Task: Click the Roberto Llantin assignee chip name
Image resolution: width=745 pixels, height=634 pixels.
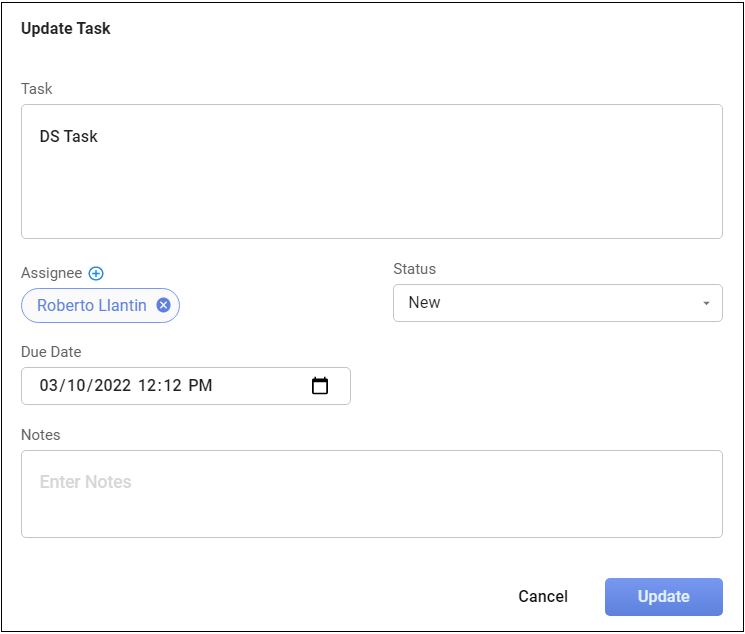Action: (x=91, y=306)
